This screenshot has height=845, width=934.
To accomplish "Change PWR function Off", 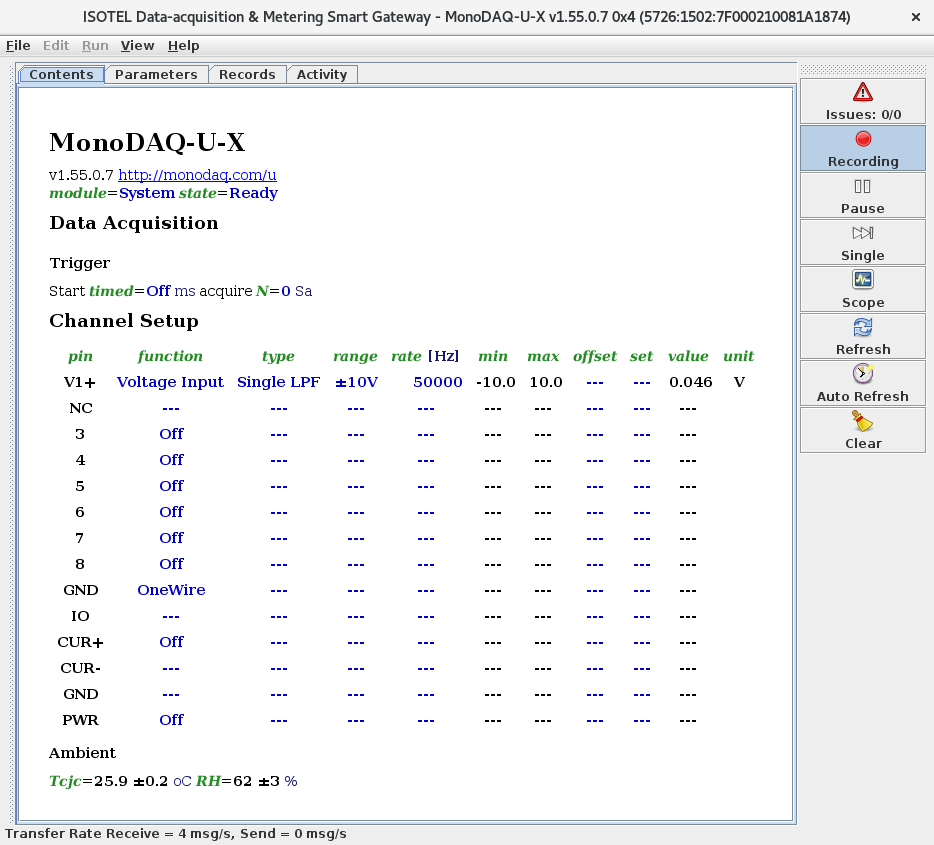I will [x=172, y=720].
